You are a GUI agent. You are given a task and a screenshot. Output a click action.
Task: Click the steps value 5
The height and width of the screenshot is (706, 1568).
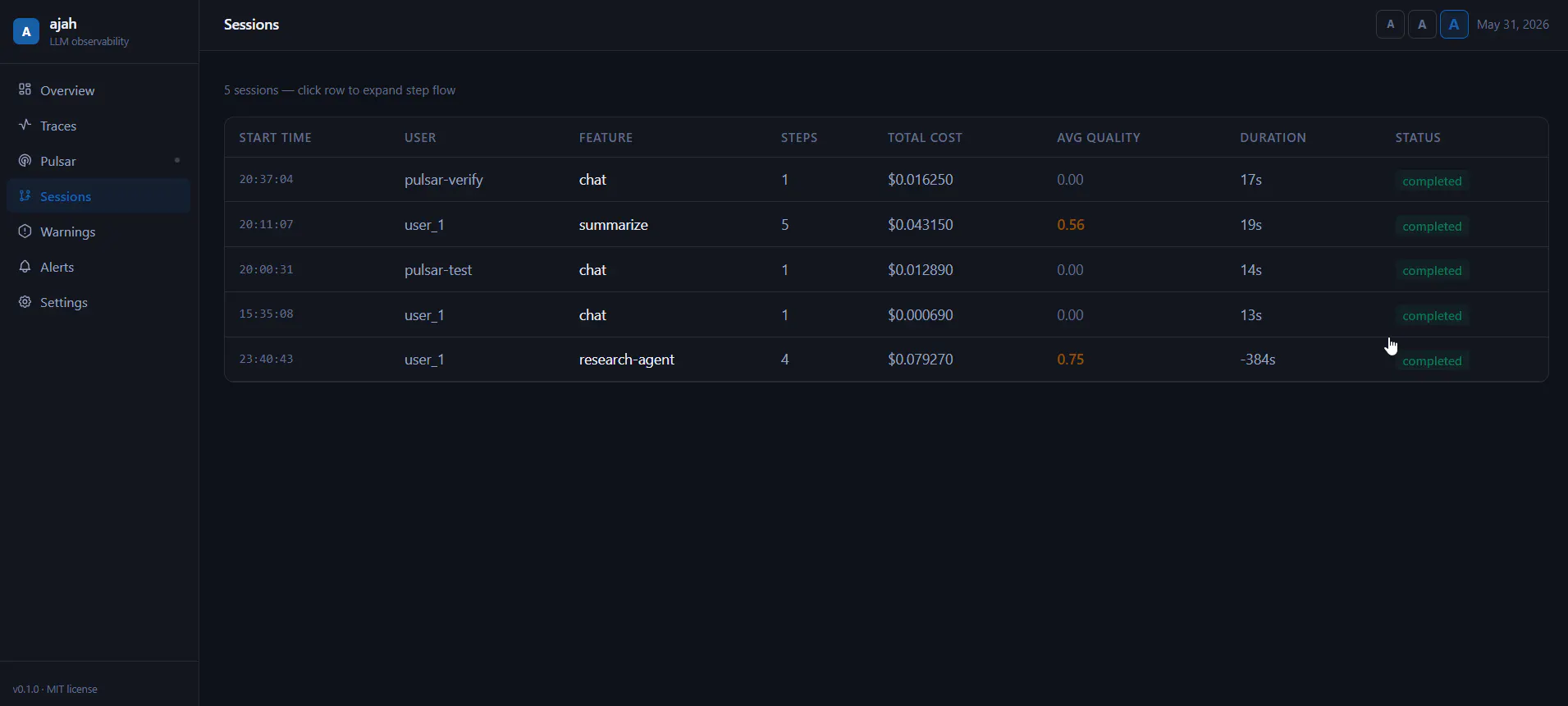coord(785,225)
